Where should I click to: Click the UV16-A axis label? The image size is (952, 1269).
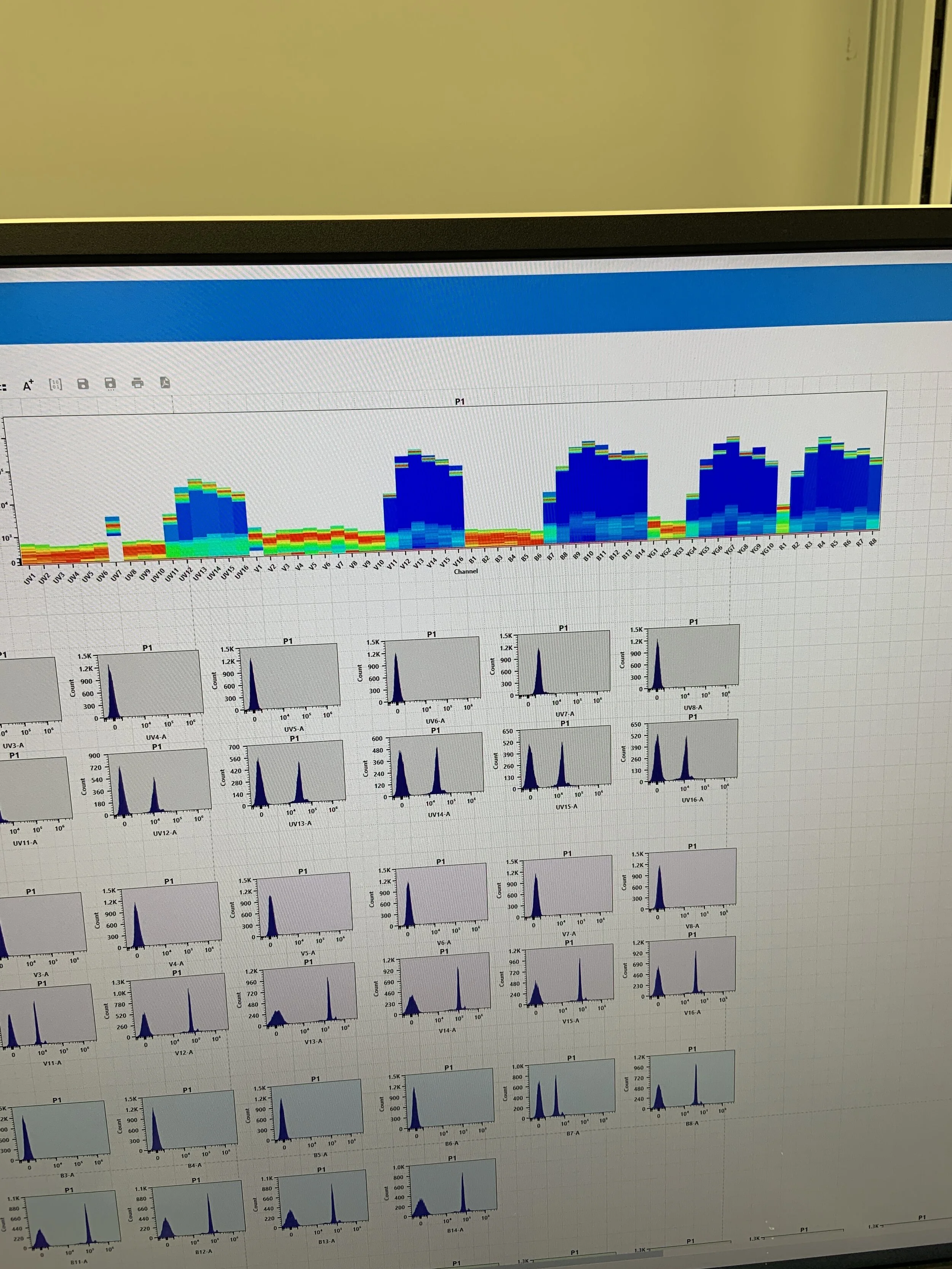[x=693, y=800]
